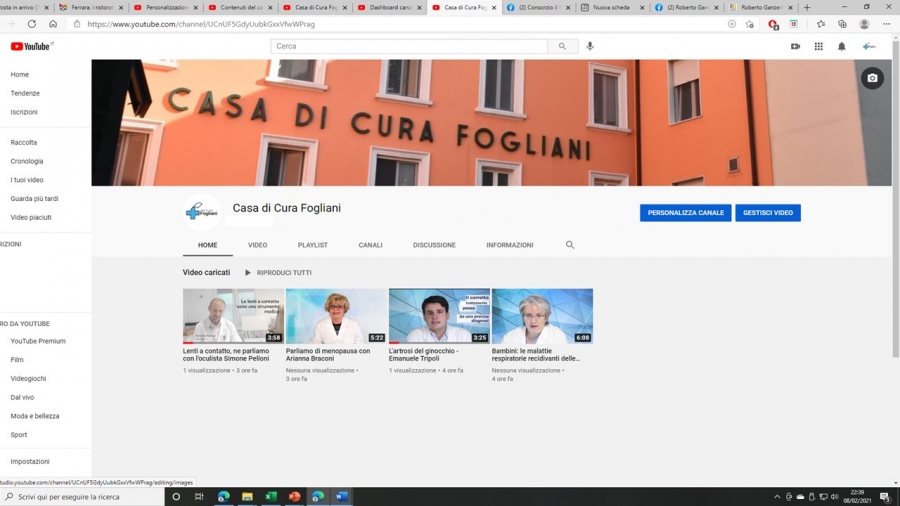Viewport: 900px width, 506px height.
Task: Click the browser reload icon
Action: pyautogui.click(x=32, y=24)
